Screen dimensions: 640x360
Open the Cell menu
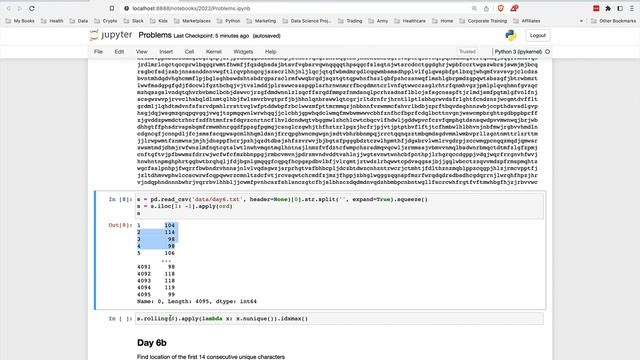(189, 52)
